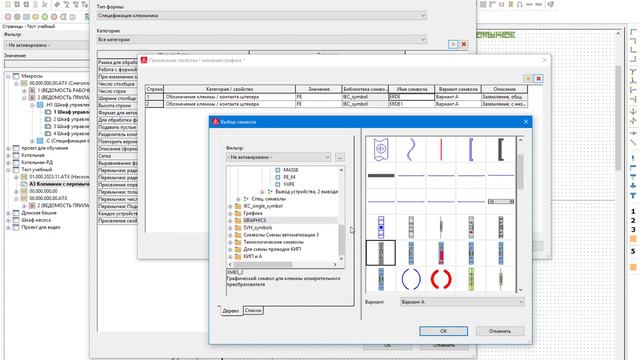Click the PE_M symbol in tree
Image resolution: width=640 pixels, height=360 pixels.
(x=289, y=177)
